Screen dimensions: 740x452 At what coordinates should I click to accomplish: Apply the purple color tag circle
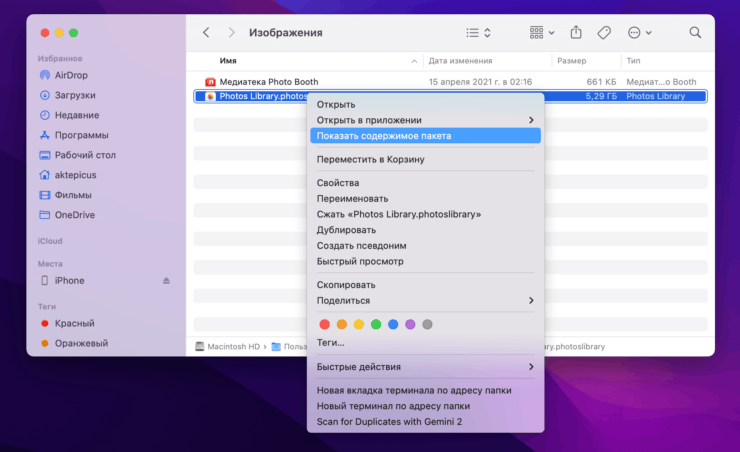pos(410,324)
